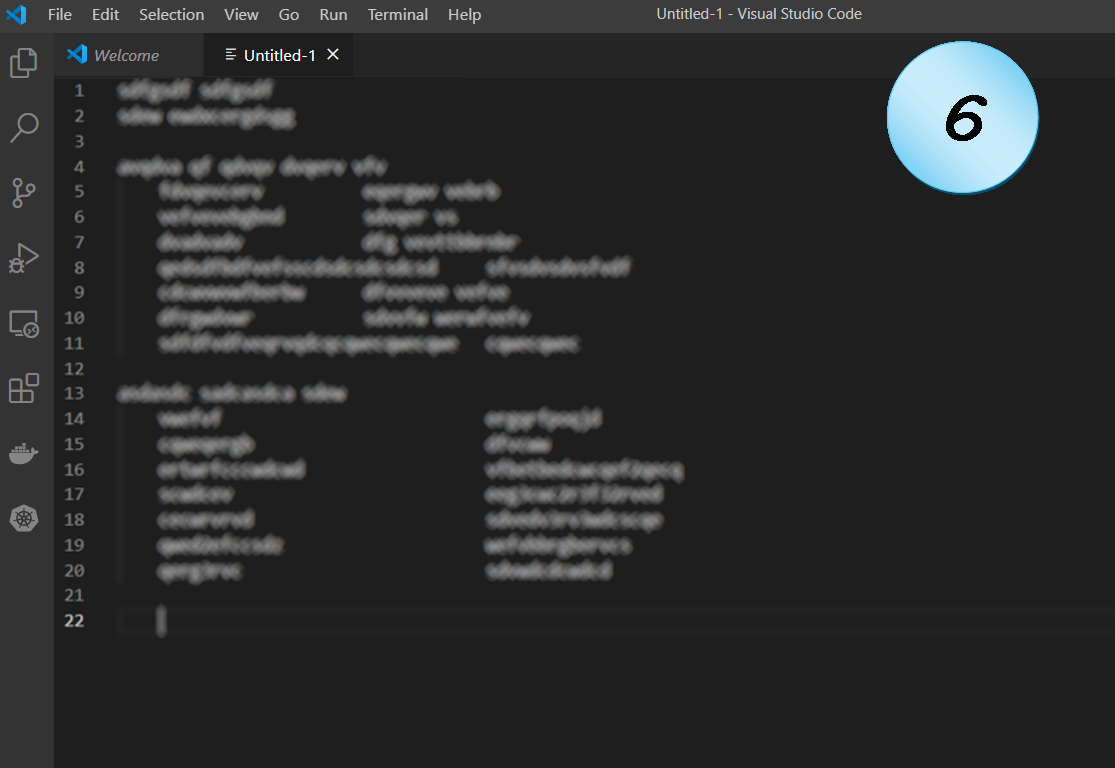Click the blue circle labeled 6

click(x=962, y=118)
